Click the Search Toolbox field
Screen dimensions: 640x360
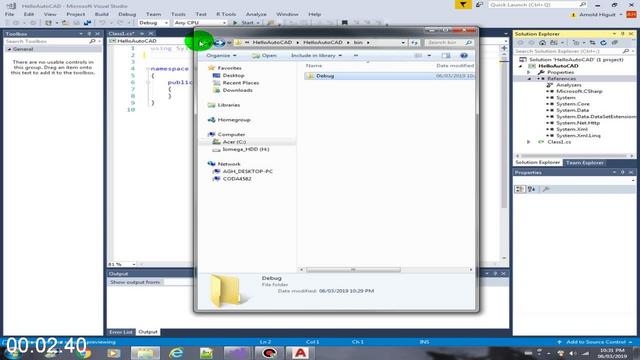click(x=52, y=41)
